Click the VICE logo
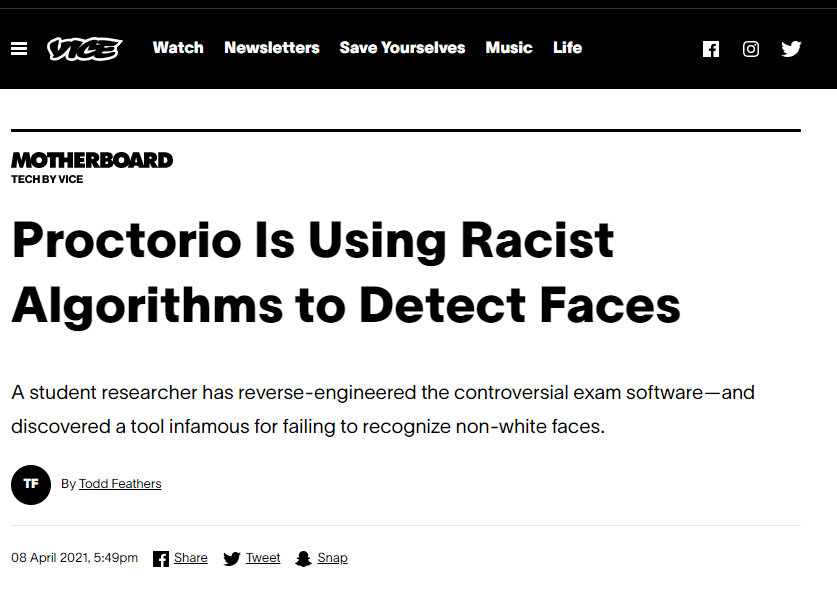 (x=85, y=49)
